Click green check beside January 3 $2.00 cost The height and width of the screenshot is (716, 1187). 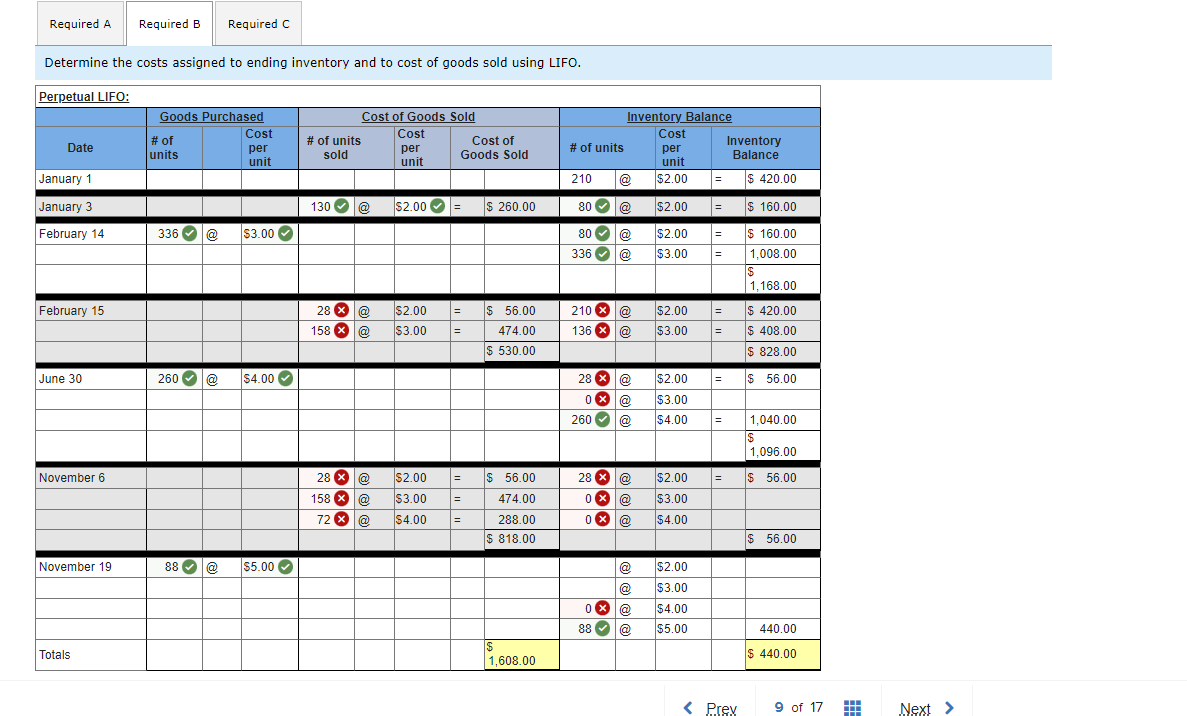click(438, 207)
